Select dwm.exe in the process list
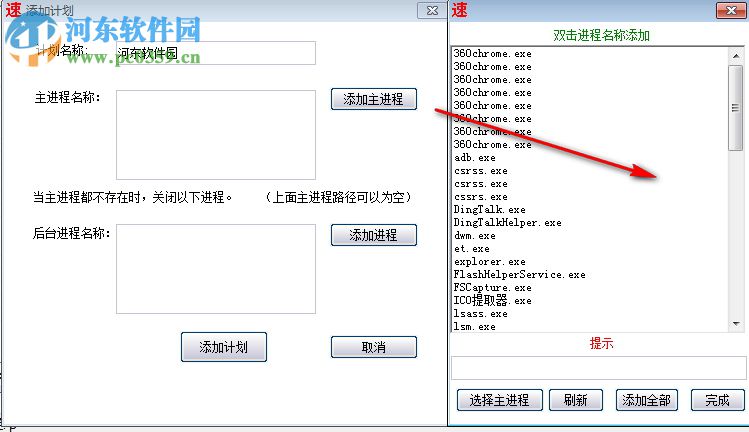Image resolution: width=749 pixels, height=432 pixels. click(475, 236)
